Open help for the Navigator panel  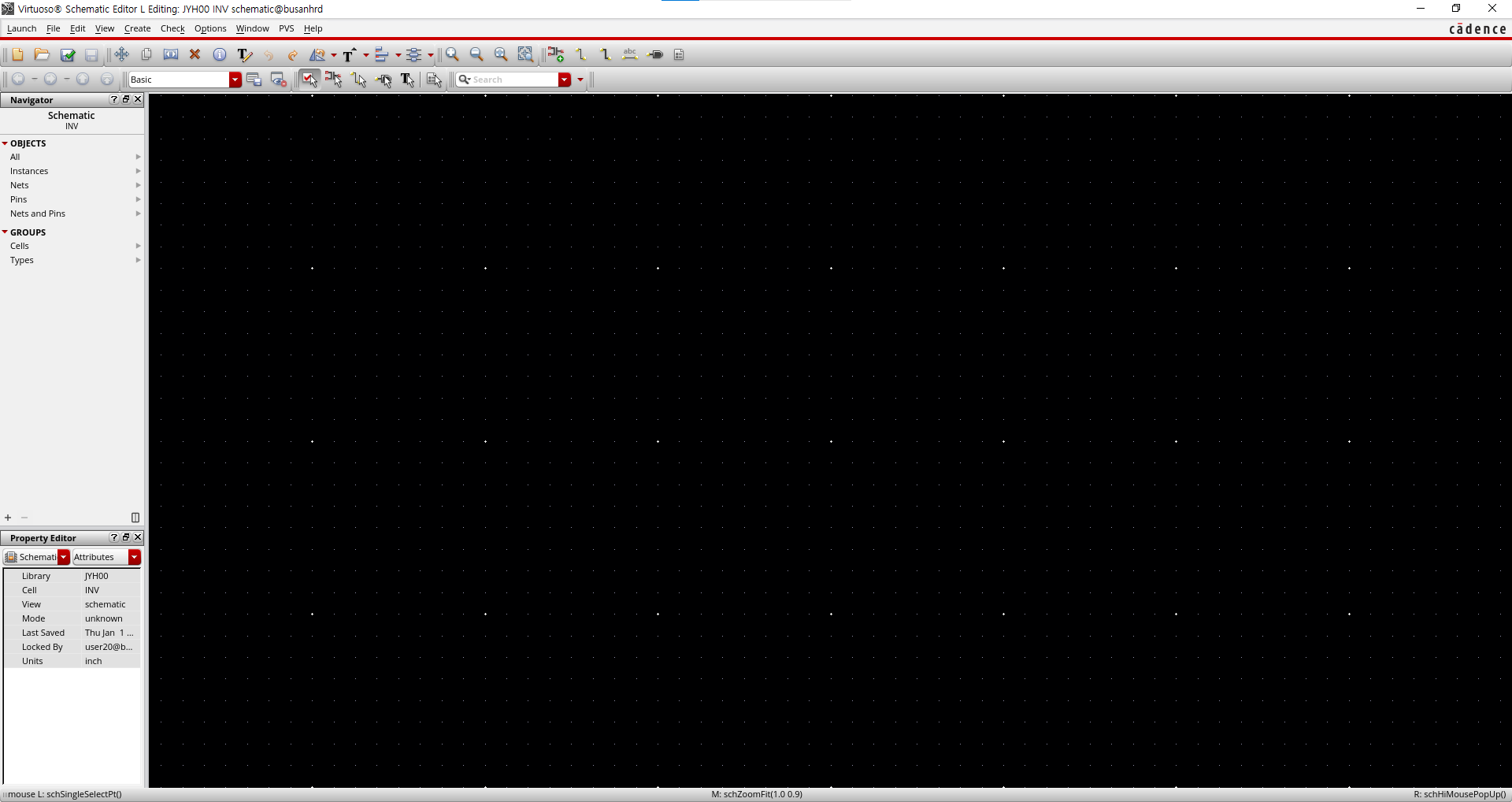tap(114, 99)
